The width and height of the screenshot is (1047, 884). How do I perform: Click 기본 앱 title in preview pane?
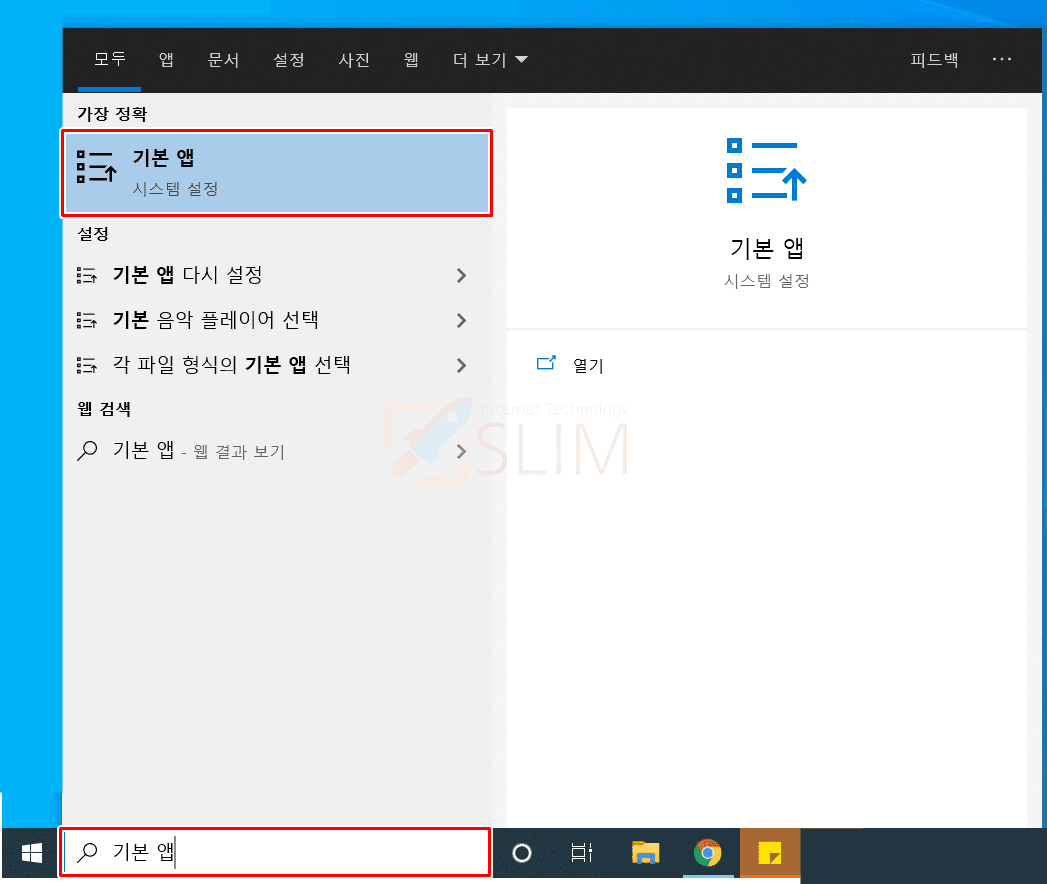coord(767,248)
